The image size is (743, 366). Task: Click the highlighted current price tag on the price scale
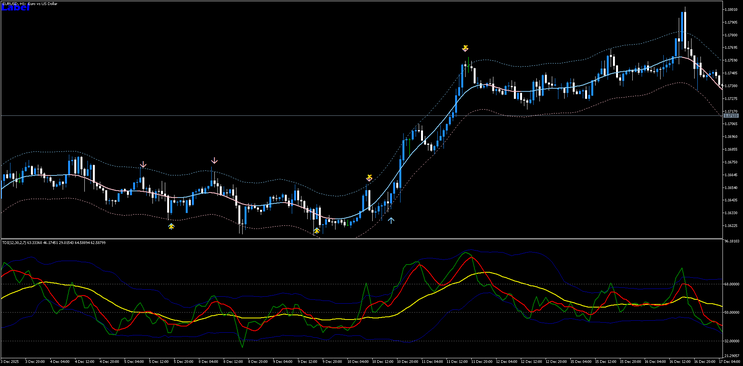coord(730,116)
